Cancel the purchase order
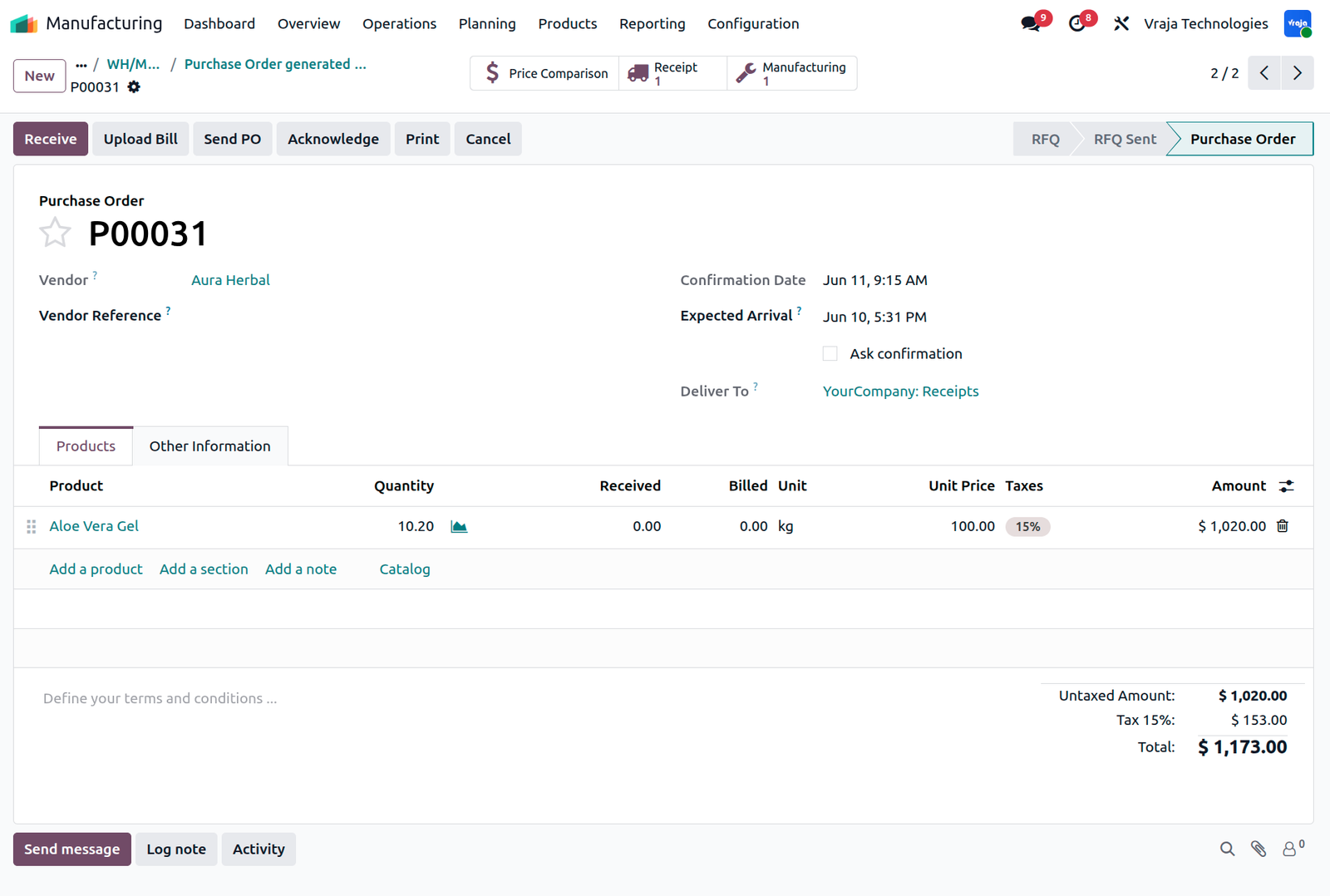1330x896 pixels. tap(488, 139)
